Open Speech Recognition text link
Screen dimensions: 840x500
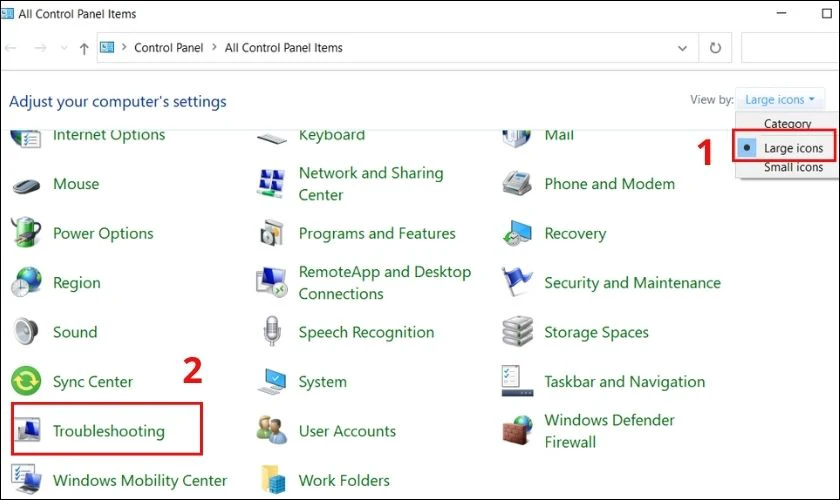(x=366, y=332)
